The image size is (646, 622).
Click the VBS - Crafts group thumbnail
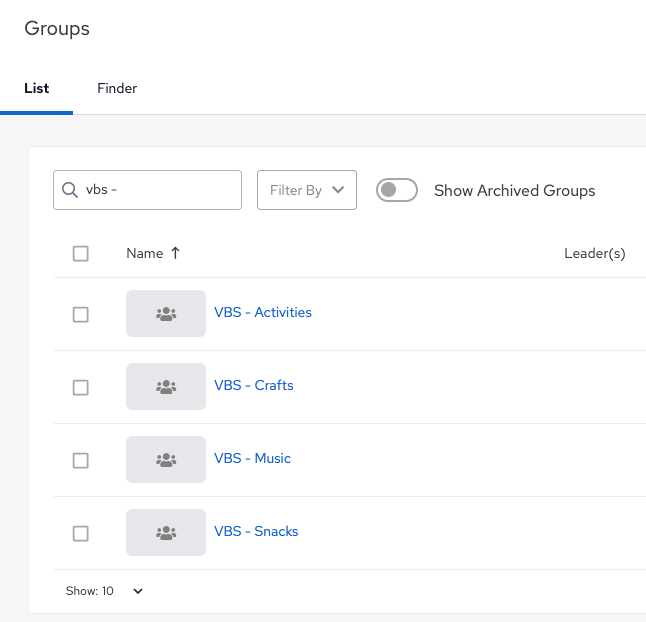[166, 386]
